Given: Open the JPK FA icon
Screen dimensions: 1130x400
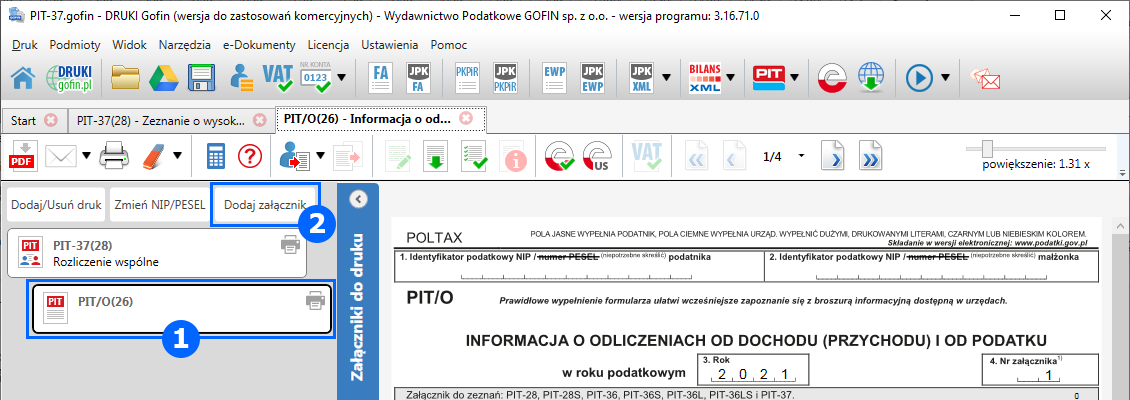Looking at the screenshot, I should [418, 76].
